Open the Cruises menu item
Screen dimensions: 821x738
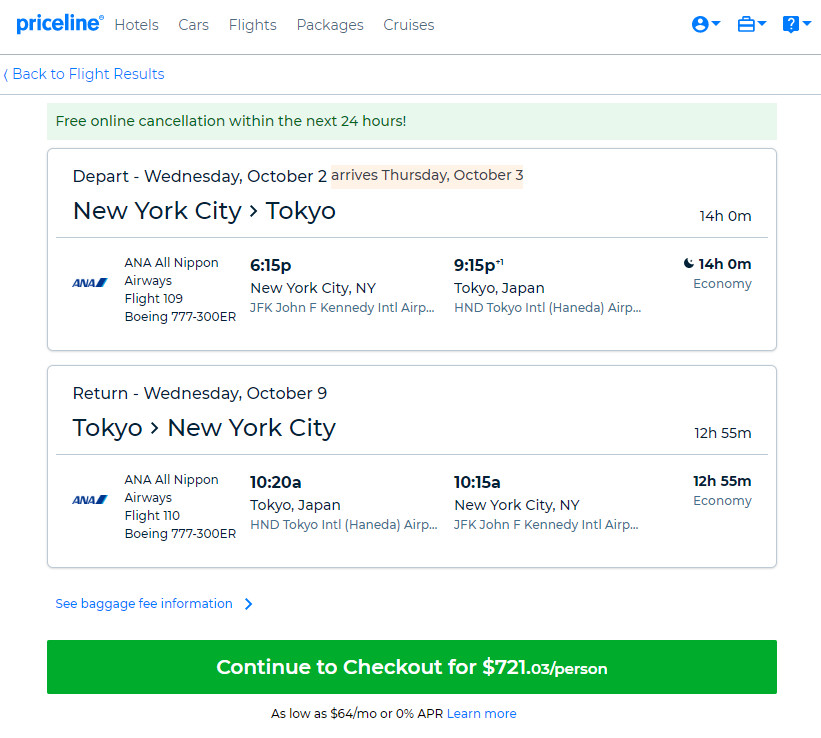(x=408, y=25)
